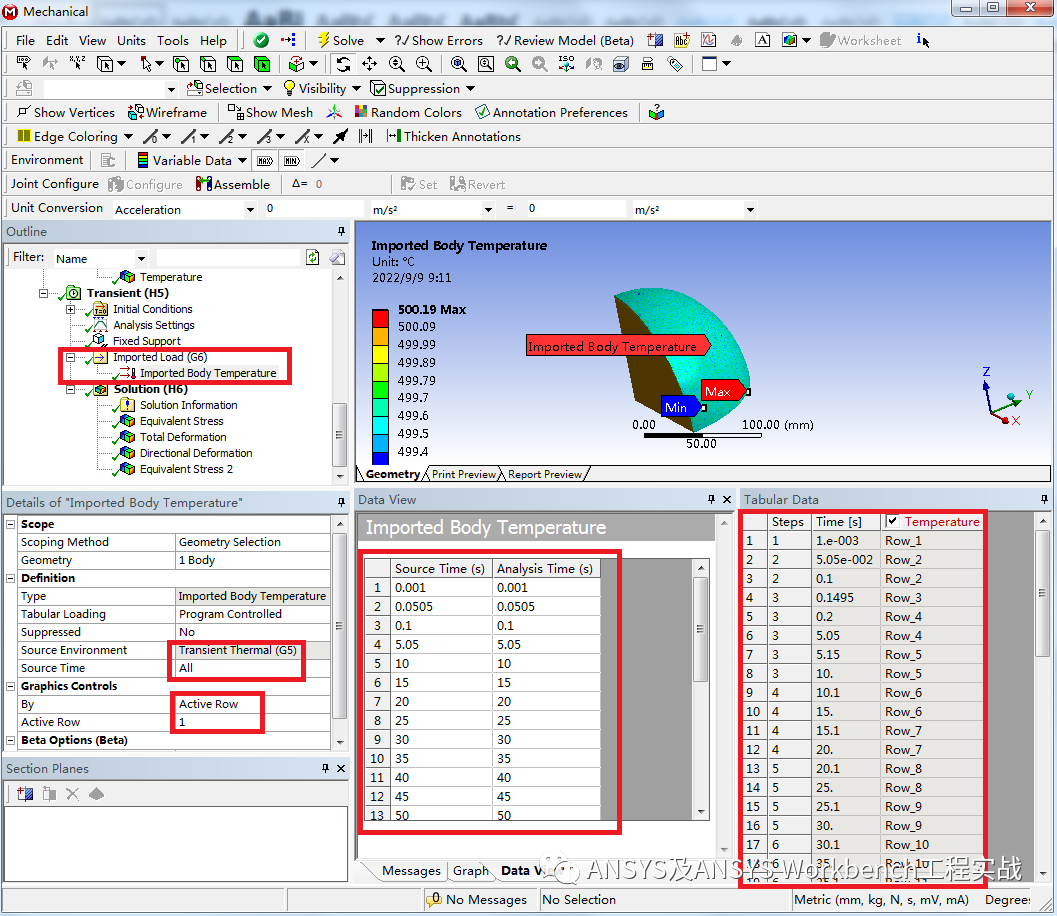Click the Assemble joint button
1057x916 pixels.
tap(233, 184)
